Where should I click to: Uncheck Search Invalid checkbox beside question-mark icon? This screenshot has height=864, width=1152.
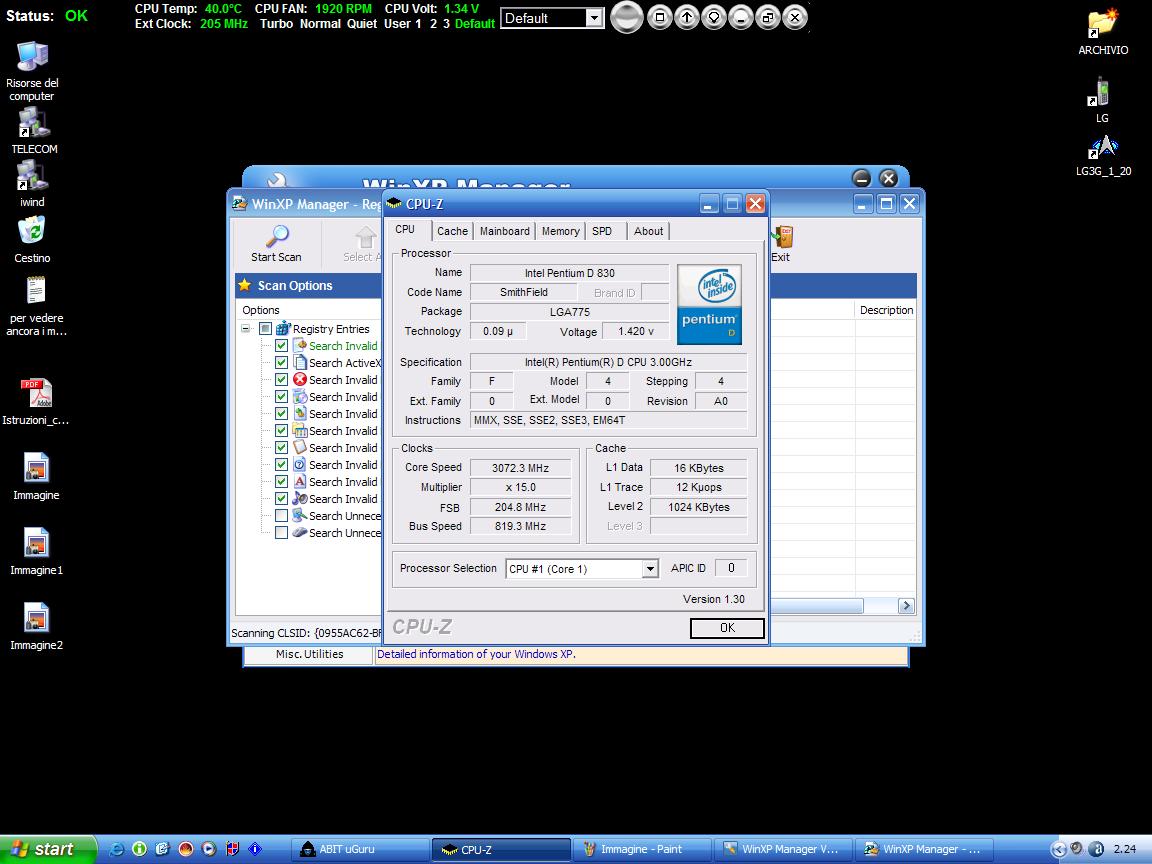click(x=281, y=464)
